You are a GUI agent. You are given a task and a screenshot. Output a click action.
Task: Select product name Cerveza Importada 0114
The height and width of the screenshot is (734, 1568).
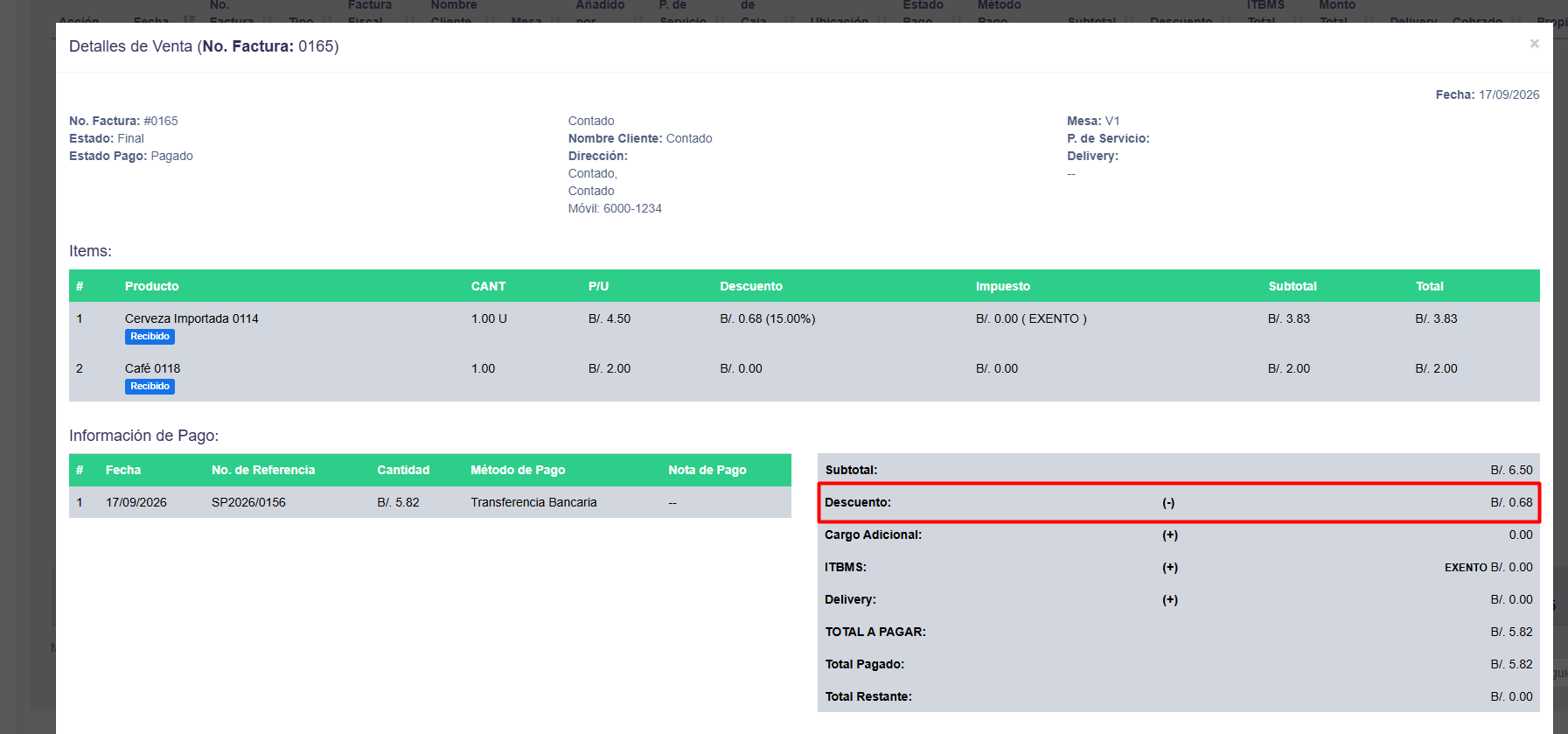[x=192, y=318]
